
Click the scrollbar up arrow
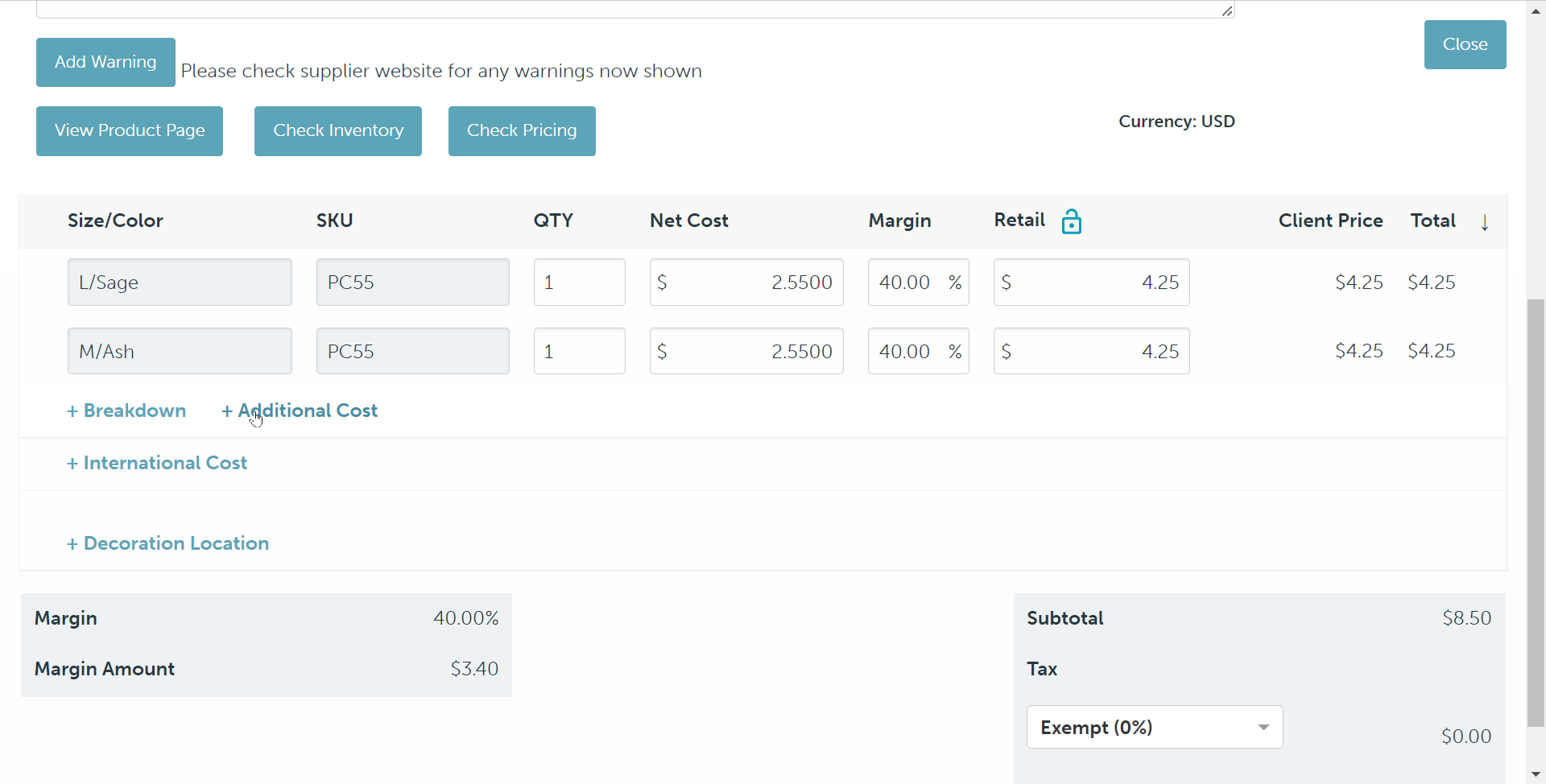click(1536, 10)
